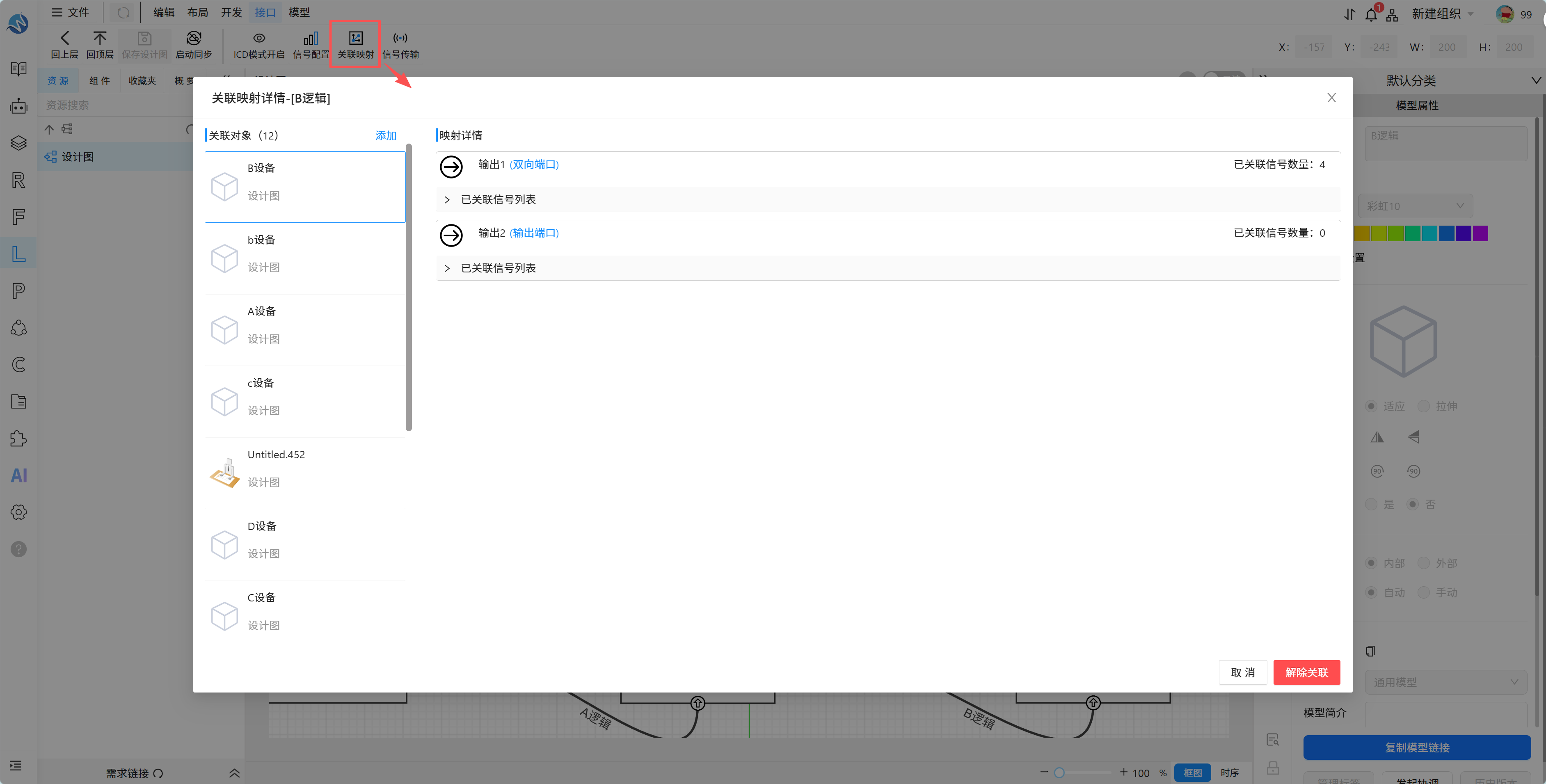Viewport: 1546px width, 784px height.
Task: Open the 通用模型 dropdown
Action: pos(1445,682)
